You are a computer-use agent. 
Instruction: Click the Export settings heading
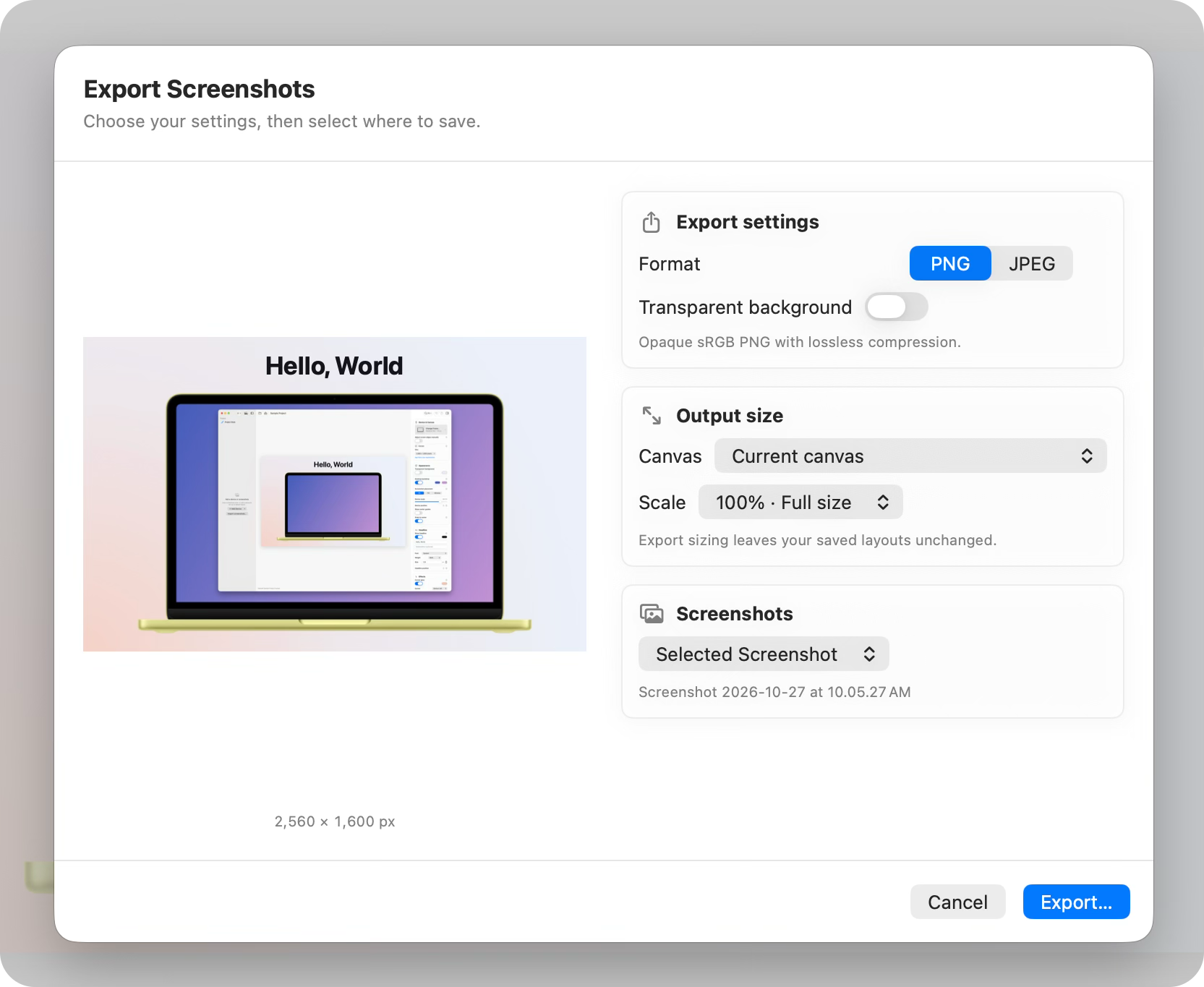pos(748,222)
